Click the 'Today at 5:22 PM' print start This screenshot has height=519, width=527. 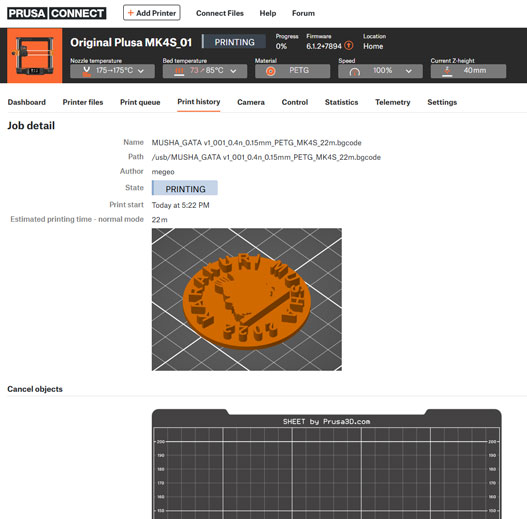[180, 205]
